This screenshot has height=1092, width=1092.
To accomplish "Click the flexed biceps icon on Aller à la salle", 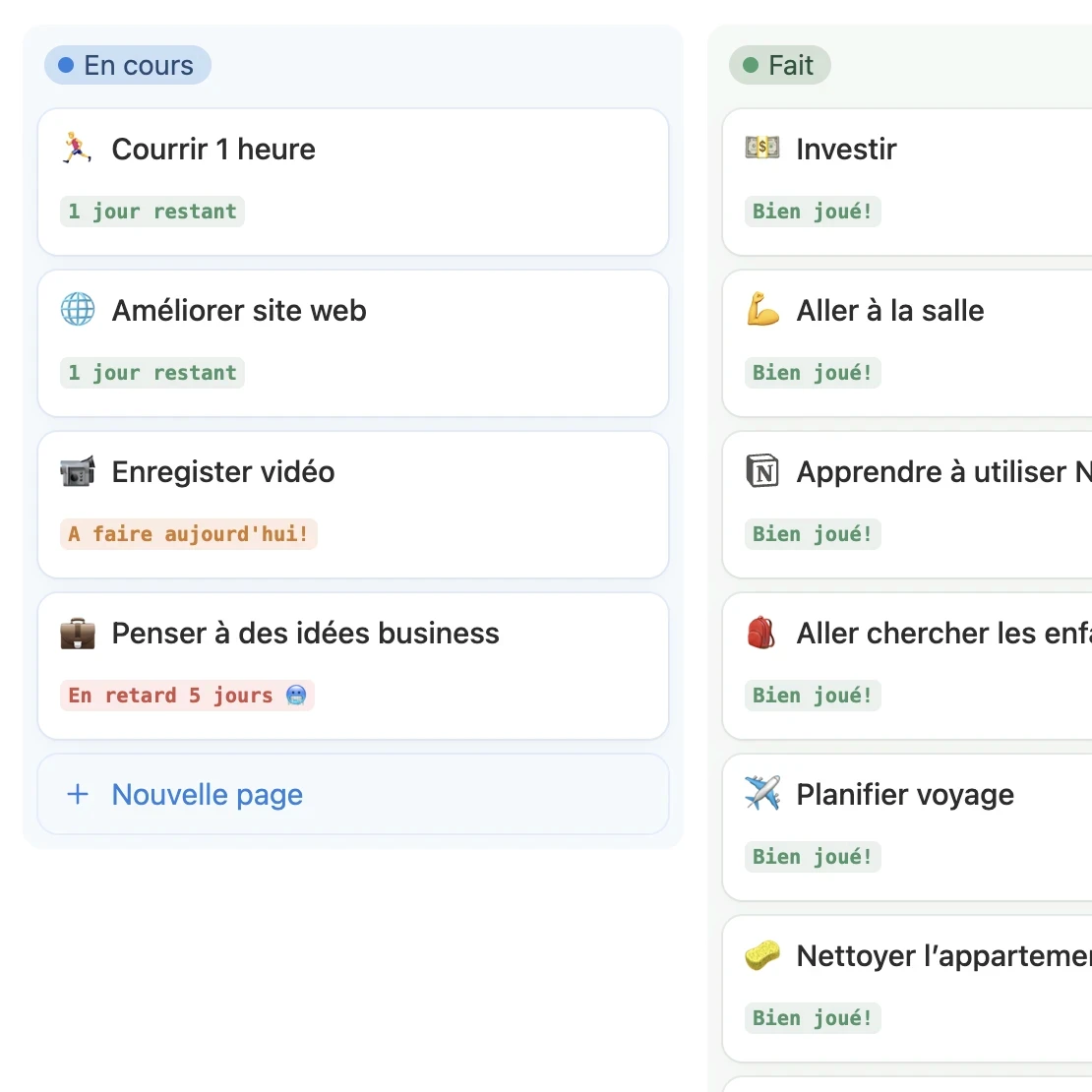I will (x=761, y=309).
